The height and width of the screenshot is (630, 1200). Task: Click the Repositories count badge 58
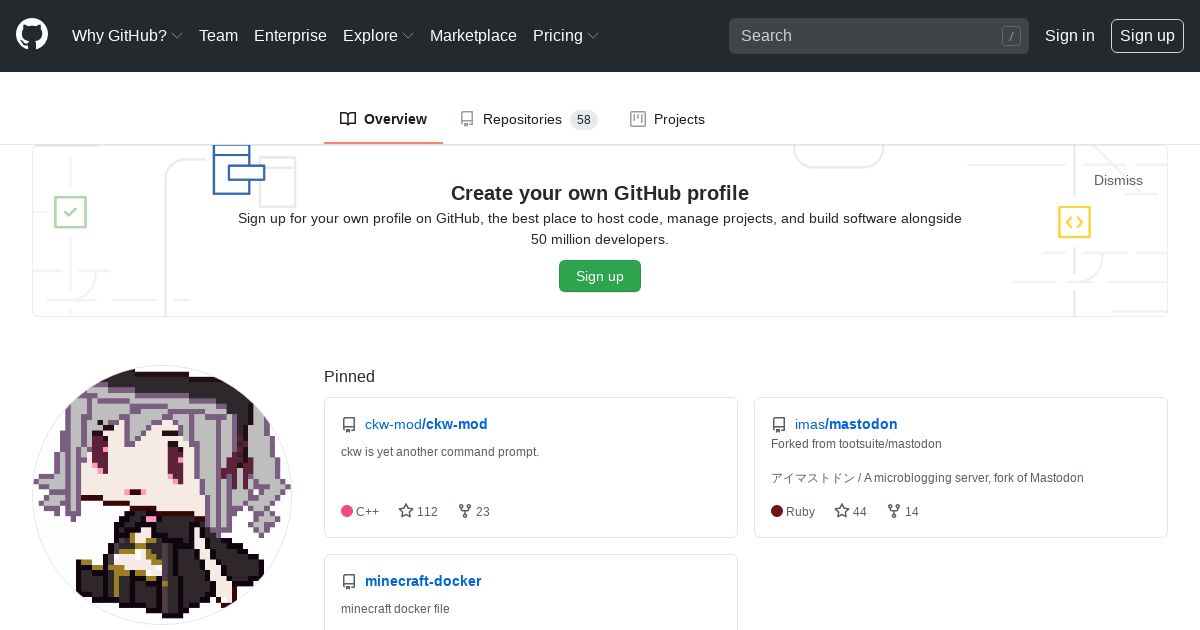[x=584, y=120]
